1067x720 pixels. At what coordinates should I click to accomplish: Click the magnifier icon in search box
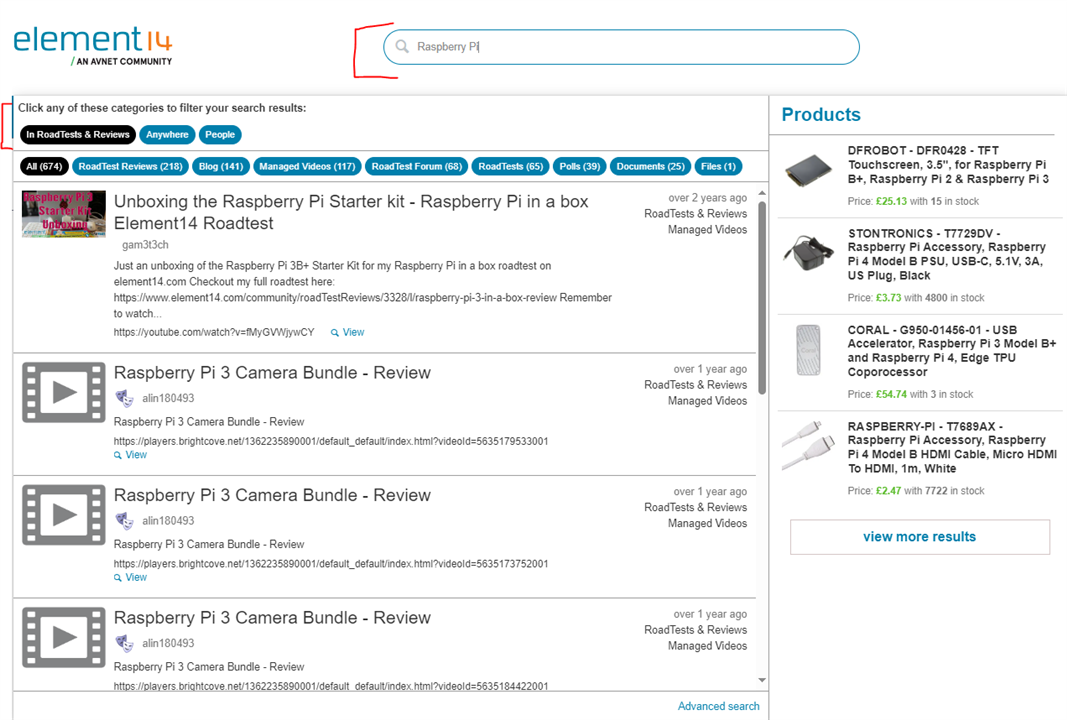coord(402,46)
